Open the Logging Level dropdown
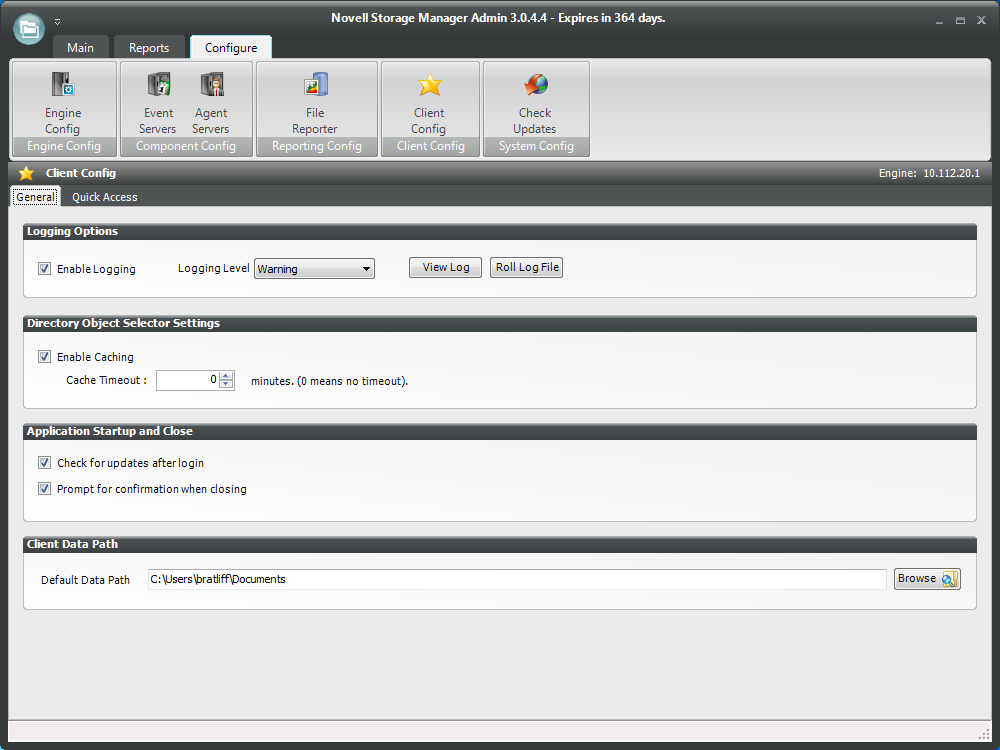 (x=314, y=268)
